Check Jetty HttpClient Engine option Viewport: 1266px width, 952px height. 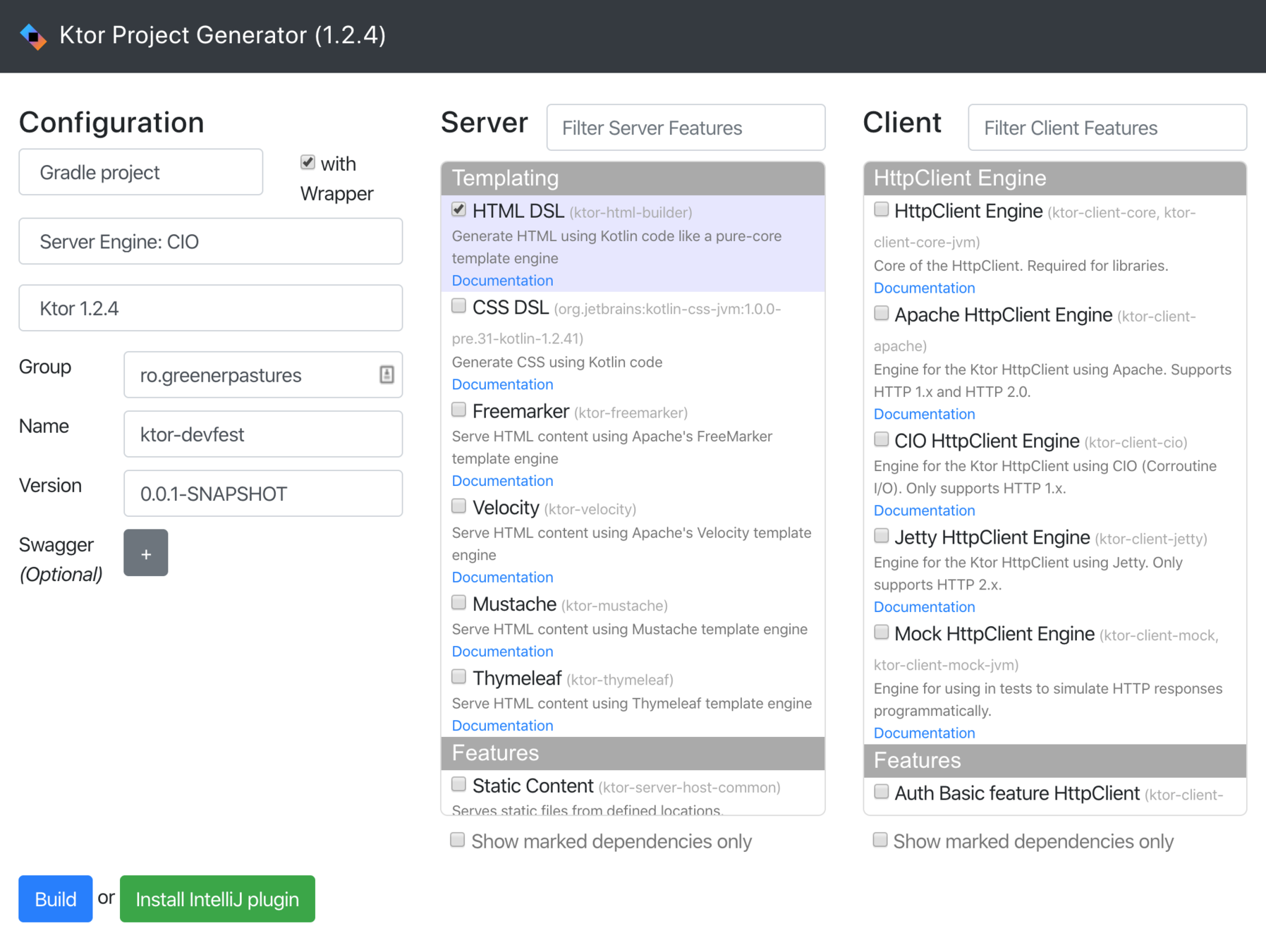coord(882,536)
